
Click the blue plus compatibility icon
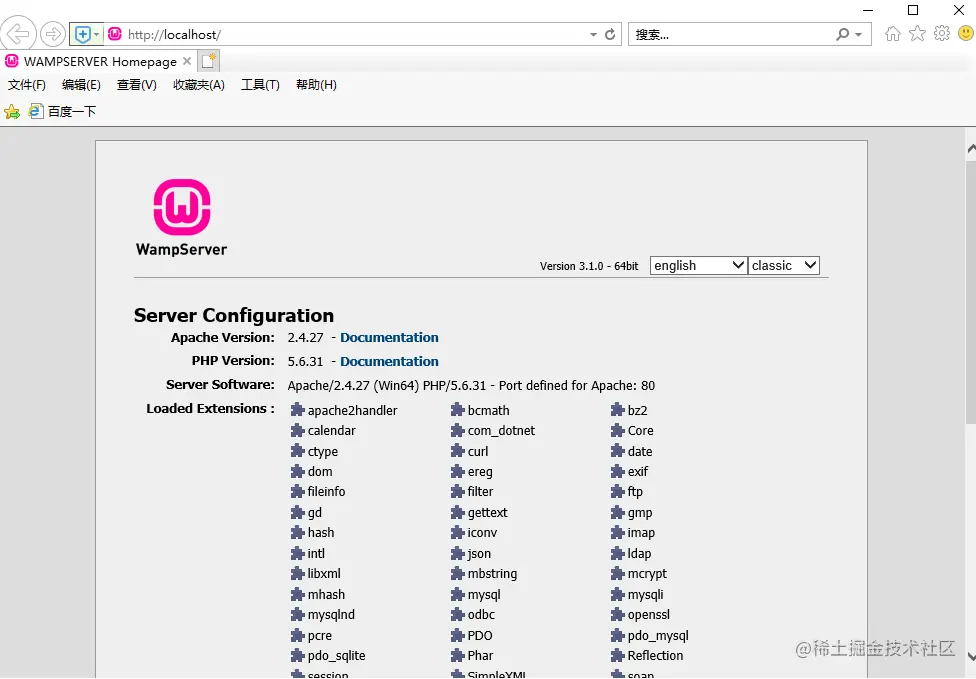pos(83,34)
